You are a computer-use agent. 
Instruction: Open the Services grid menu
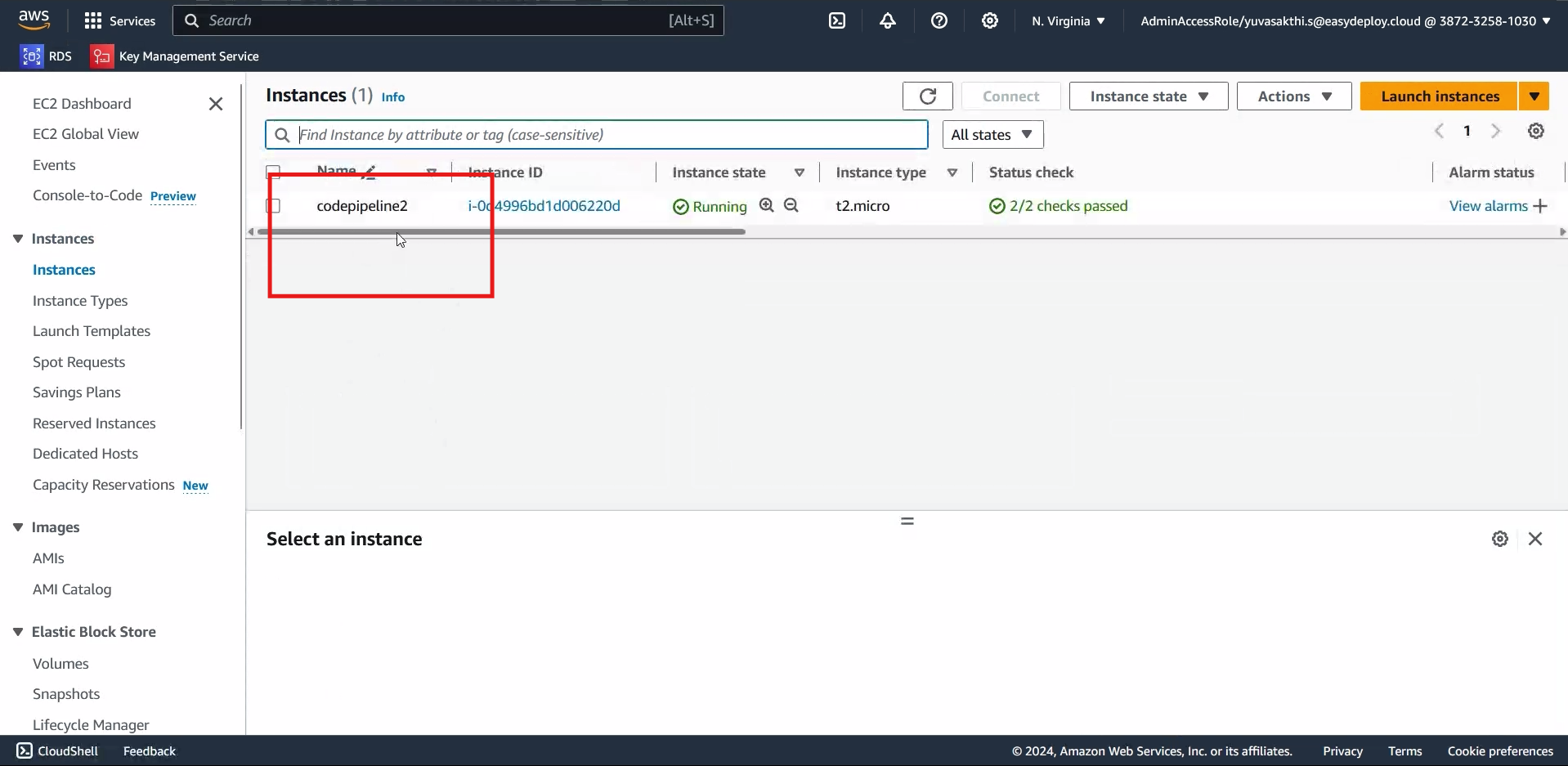[x=120, y=20]
